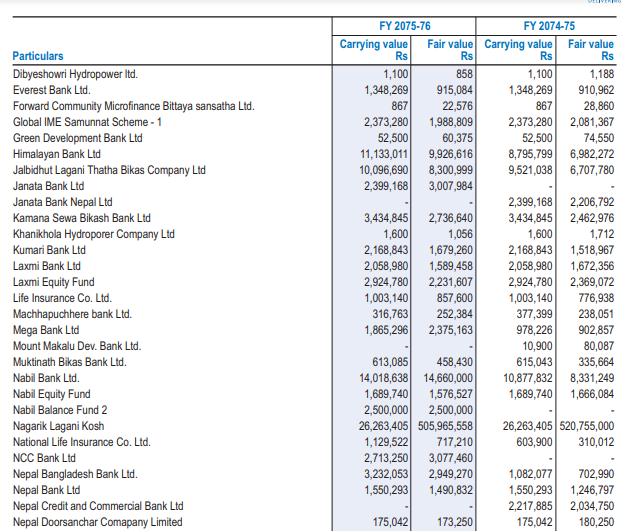Viewport: 621px width, 531px height.
Task: Select Mount Makalu Dev. Bank Ltd. label
Action: coord(77,346)
